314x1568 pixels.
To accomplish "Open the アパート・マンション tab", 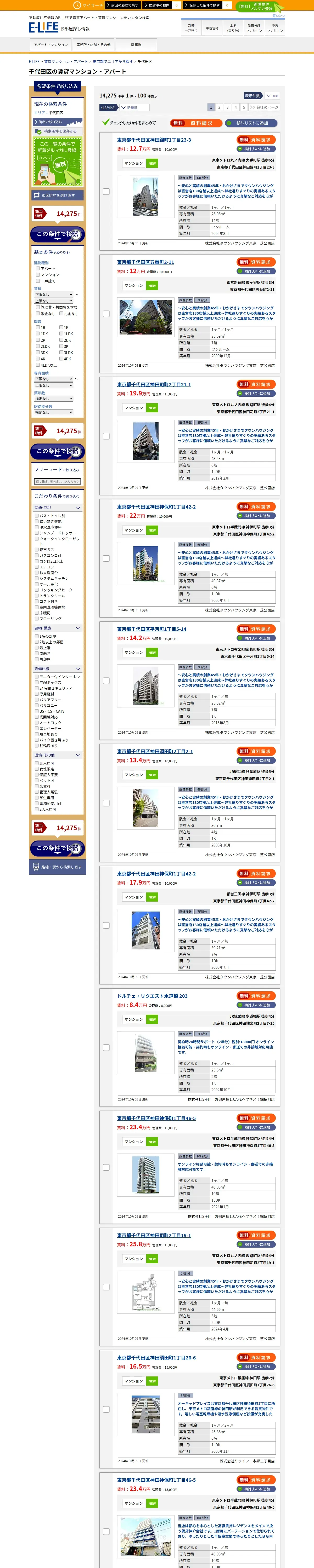I will (51, 44).
